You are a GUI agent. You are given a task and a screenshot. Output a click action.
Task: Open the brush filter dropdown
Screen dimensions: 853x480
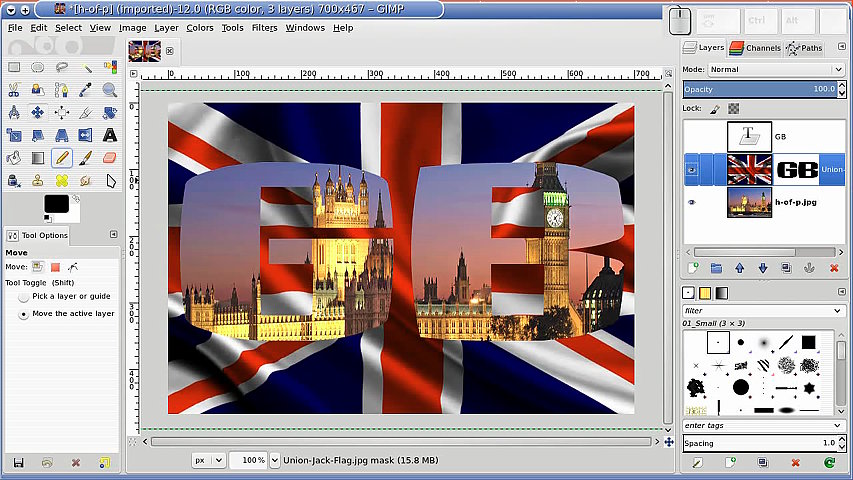764,310
